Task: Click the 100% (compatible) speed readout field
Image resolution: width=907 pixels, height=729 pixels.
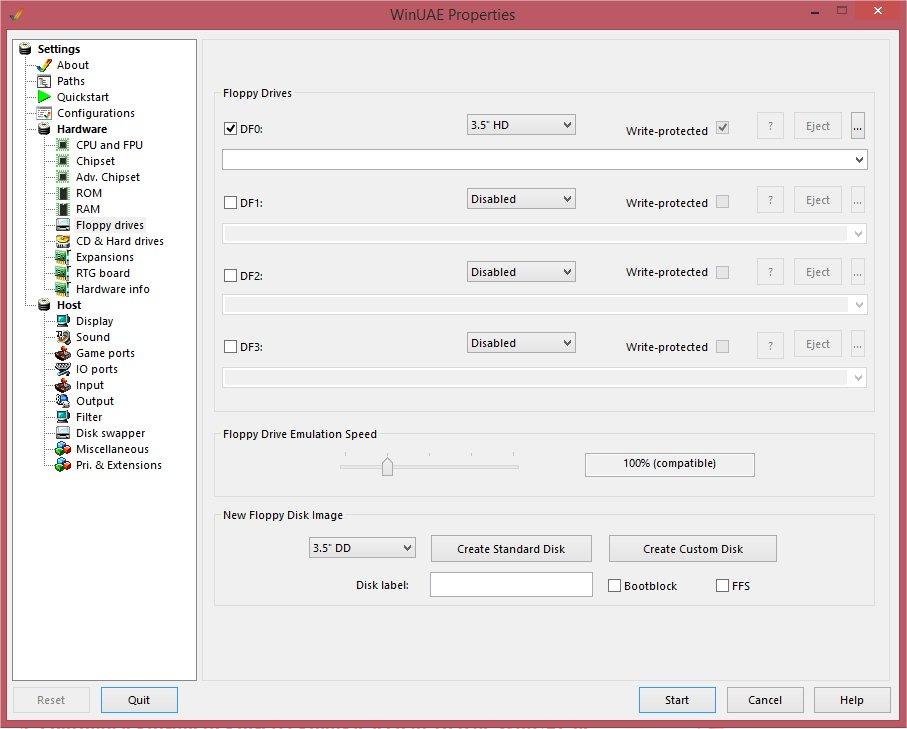Action: coord(670,465)
